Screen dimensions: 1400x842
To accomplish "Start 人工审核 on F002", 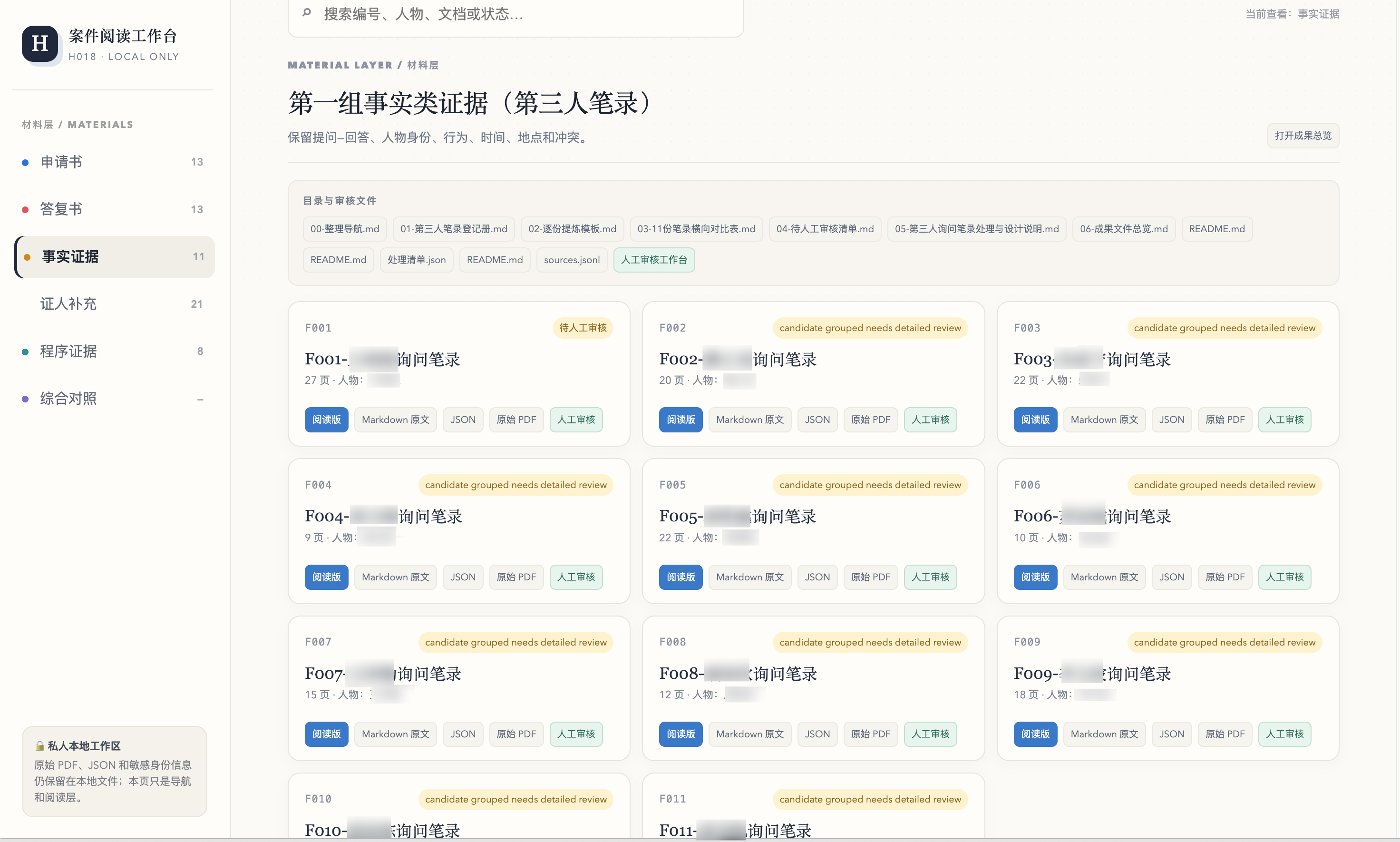I will click(x=931, y=420).
